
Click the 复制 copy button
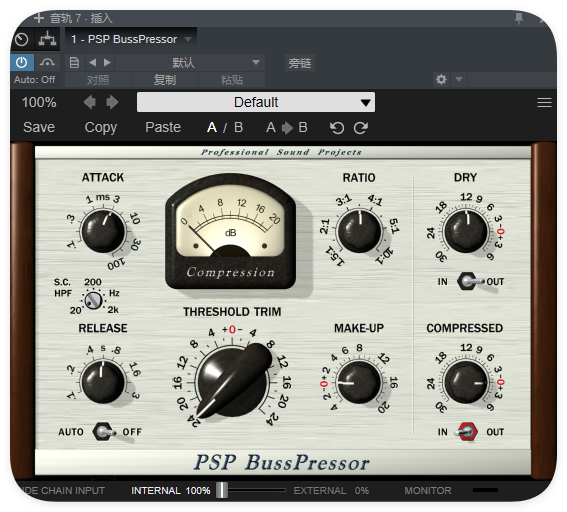pyautogui.click(x=165, y=80)
